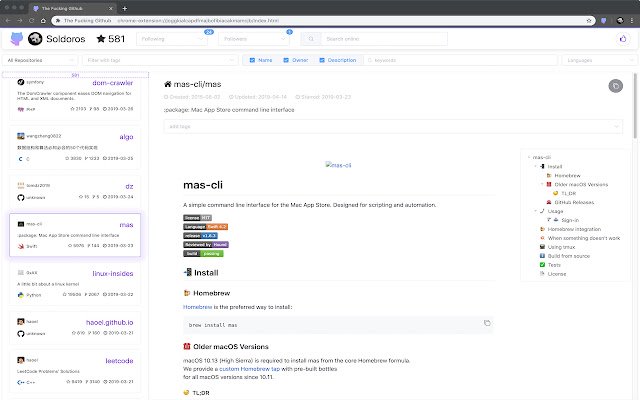The height and width of the screenshot is (400, 640).
Task: Click the purple GitHub cat logo in the header
Action: tap(17, 39)
